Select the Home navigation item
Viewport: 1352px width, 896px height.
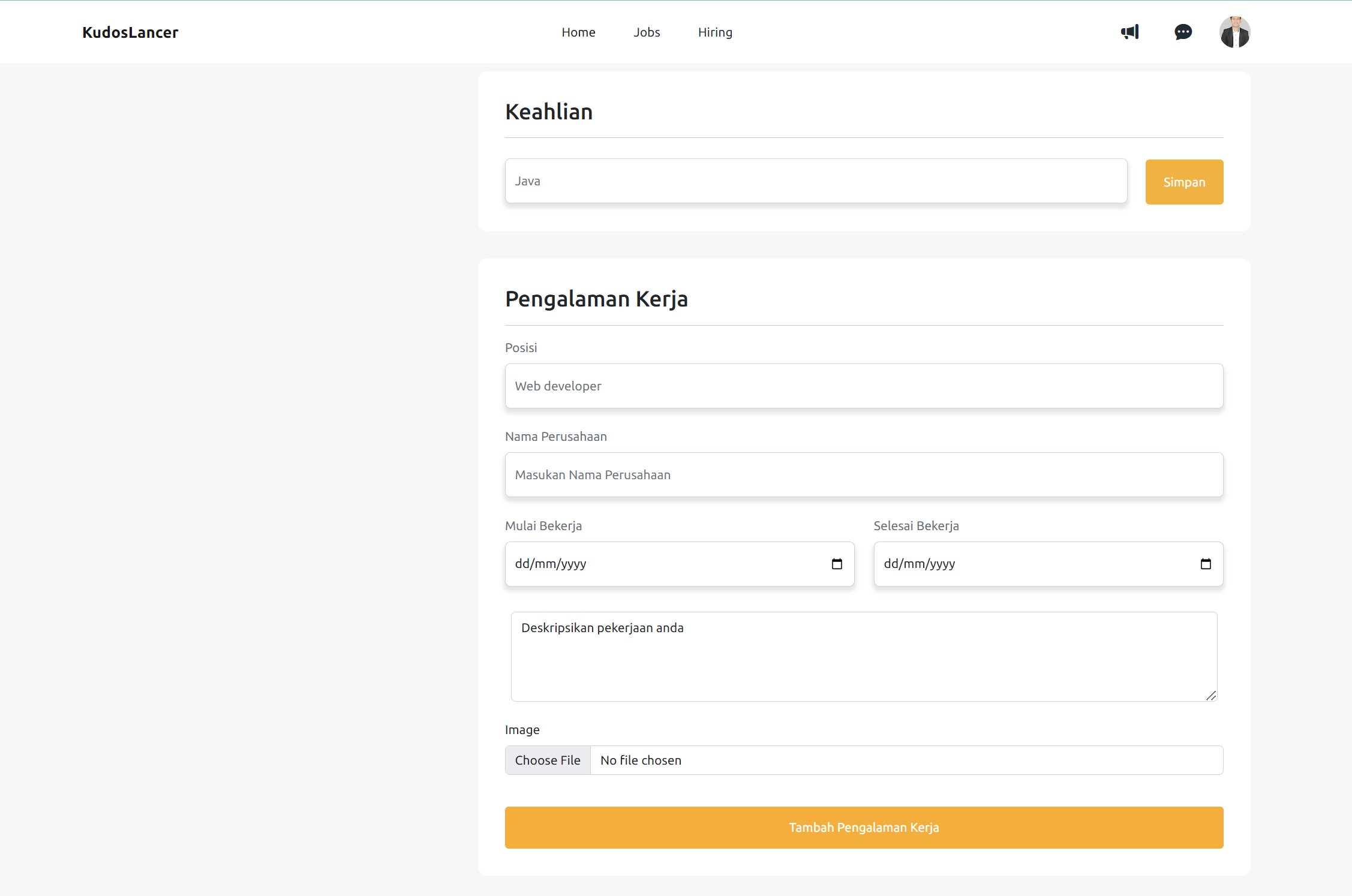click(x=578, y=32)
